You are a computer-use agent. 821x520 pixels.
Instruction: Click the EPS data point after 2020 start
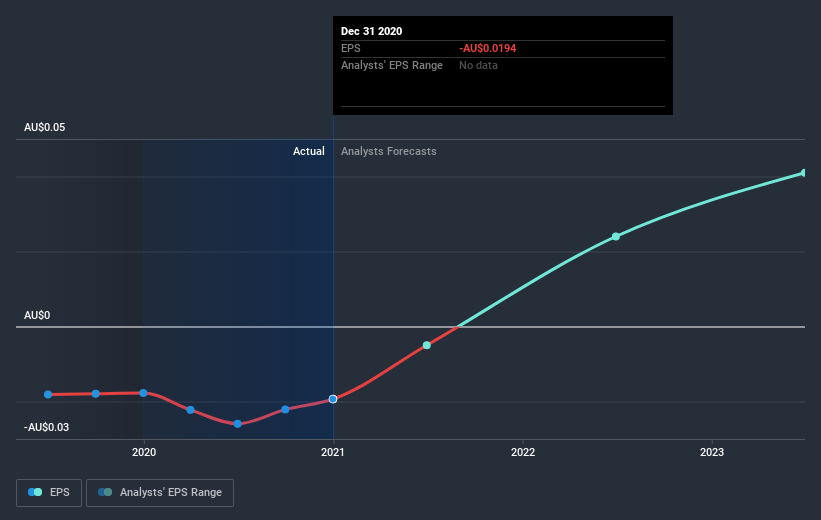pyautogui.click(x=191, y=410)
